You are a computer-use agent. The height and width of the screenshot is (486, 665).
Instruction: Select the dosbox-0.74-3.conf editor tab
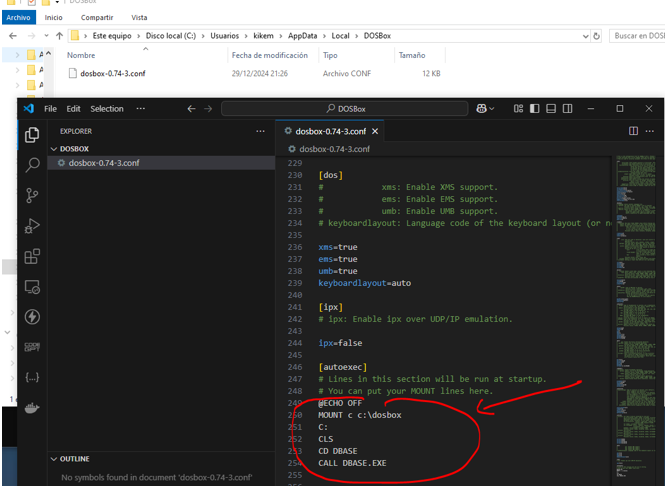click(330, 131)
